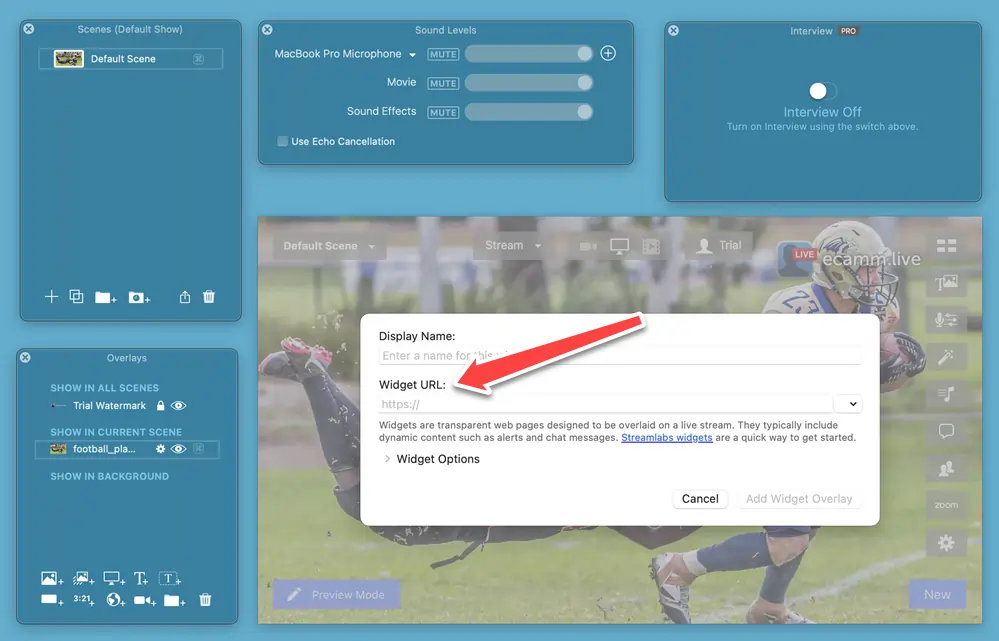The width and height of the screenshot is (999, 641).
Task: Open the sound effects panel icon in sidebar
Action: (x=947, y=393)
